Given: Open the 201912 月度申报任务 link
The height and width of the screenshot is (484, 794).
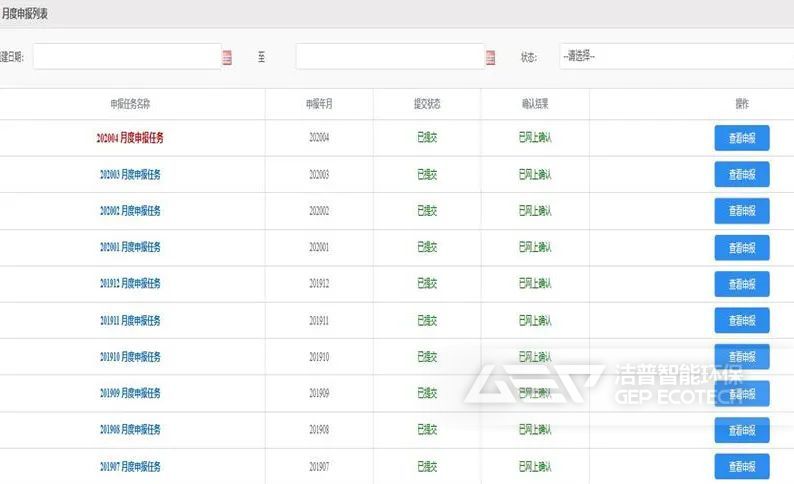Looking at the screenshot, I should 130,284.
